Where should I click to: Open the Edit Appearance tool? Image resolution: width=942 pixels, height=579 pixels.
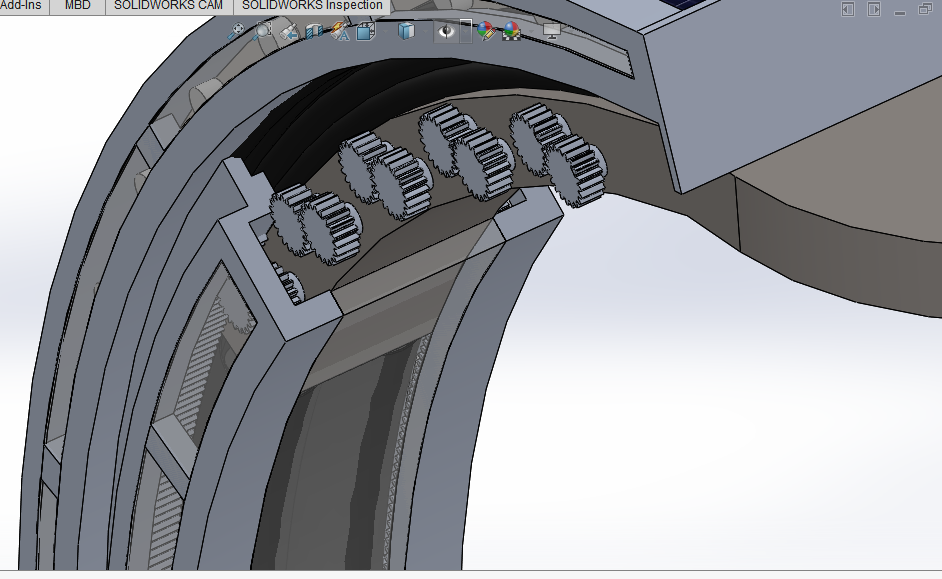click(x=484, y=30)
